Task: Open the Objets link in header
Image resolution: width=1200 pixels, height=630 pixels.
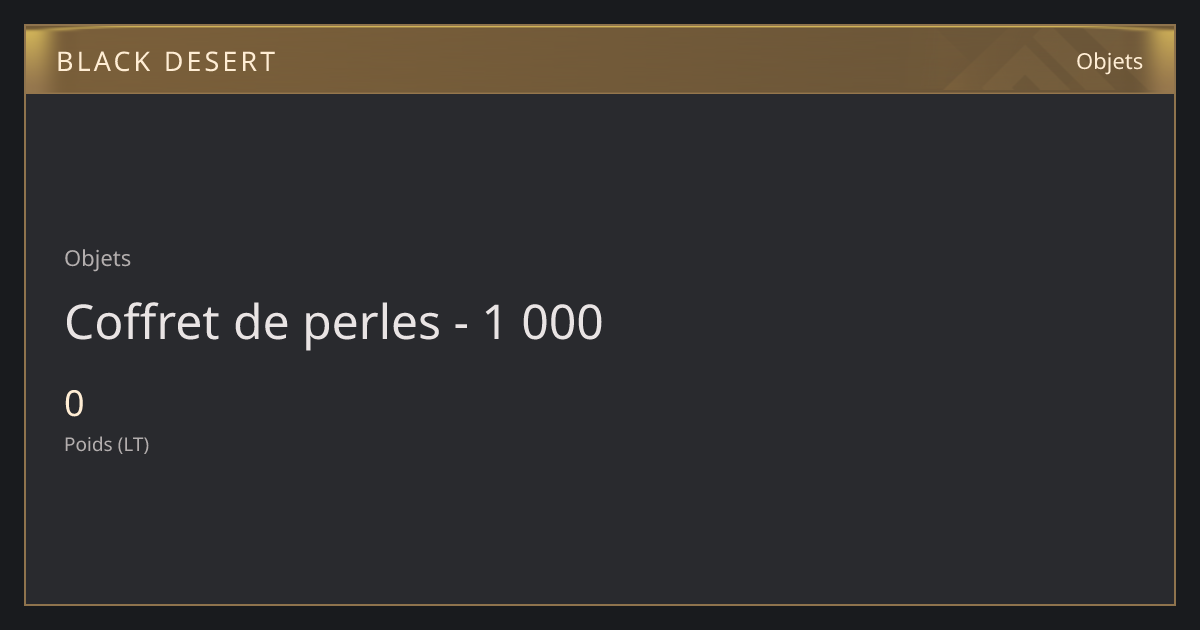Action: pyautogui.click(x=1109, y=61)
